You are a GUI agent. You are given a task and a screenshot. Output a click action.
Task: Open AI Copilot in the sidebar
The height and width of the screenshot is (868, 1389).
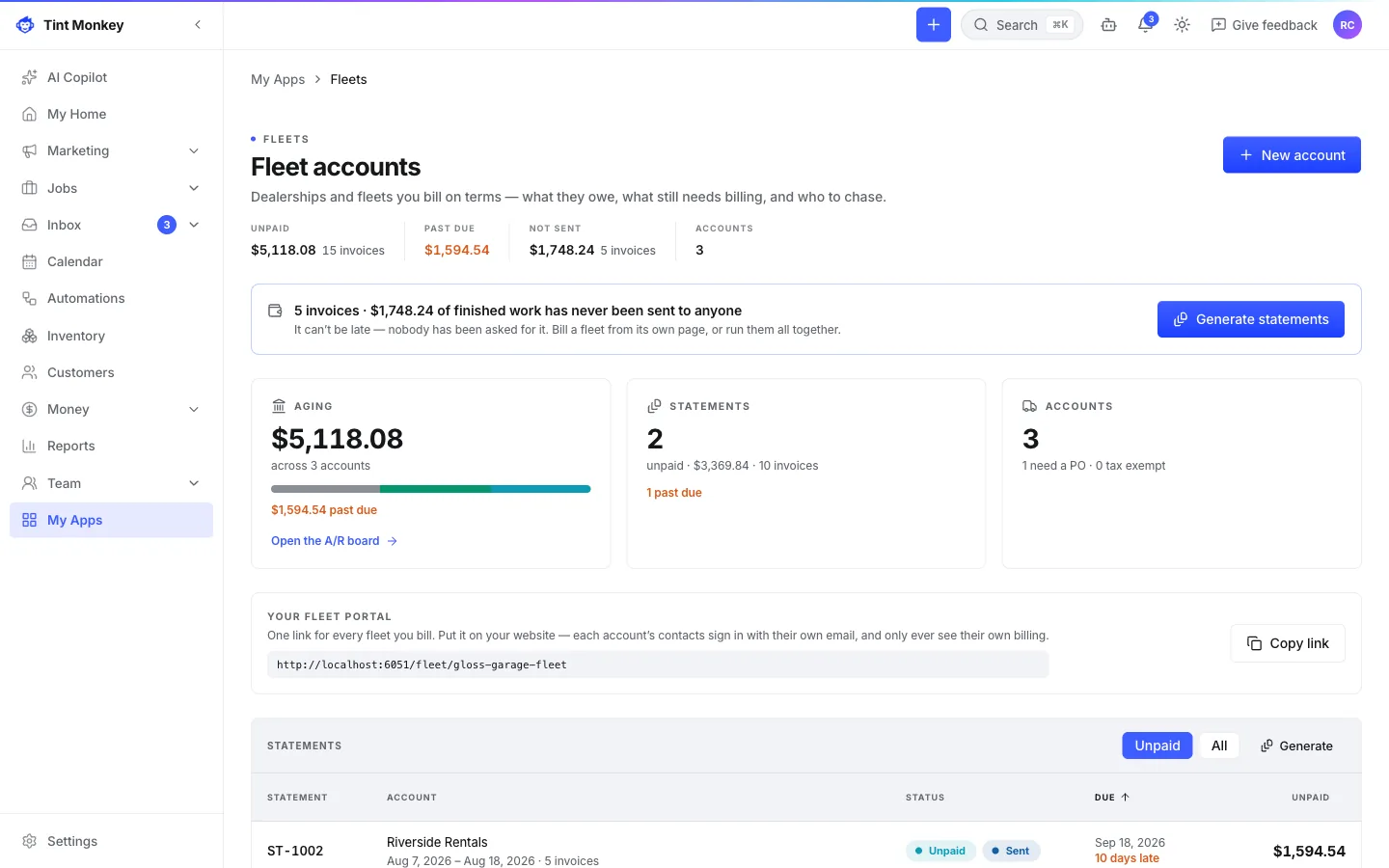[x=111, y=77]
